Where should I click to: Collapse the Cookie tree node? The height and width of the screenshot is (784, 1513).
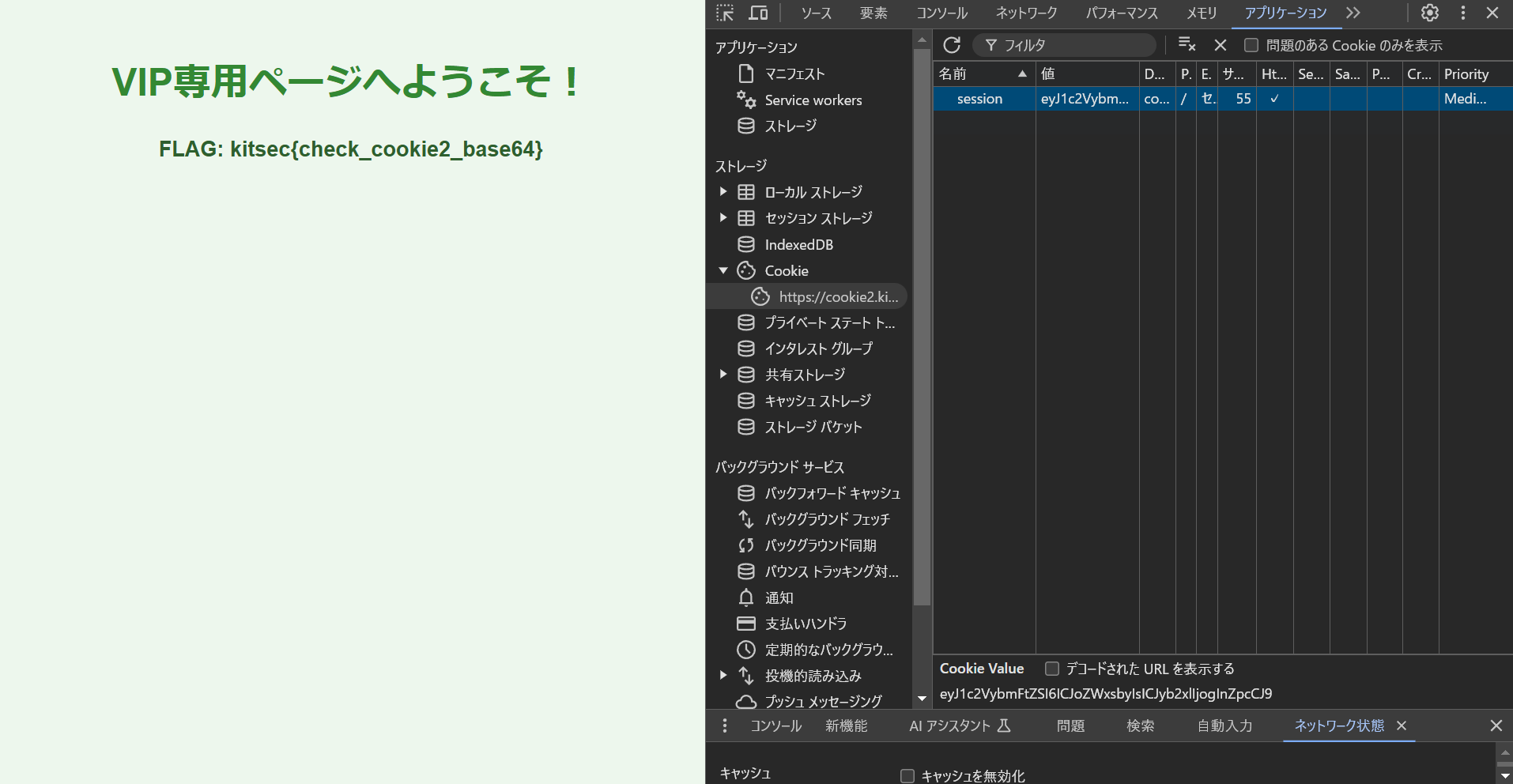click(x=723, y=270)
